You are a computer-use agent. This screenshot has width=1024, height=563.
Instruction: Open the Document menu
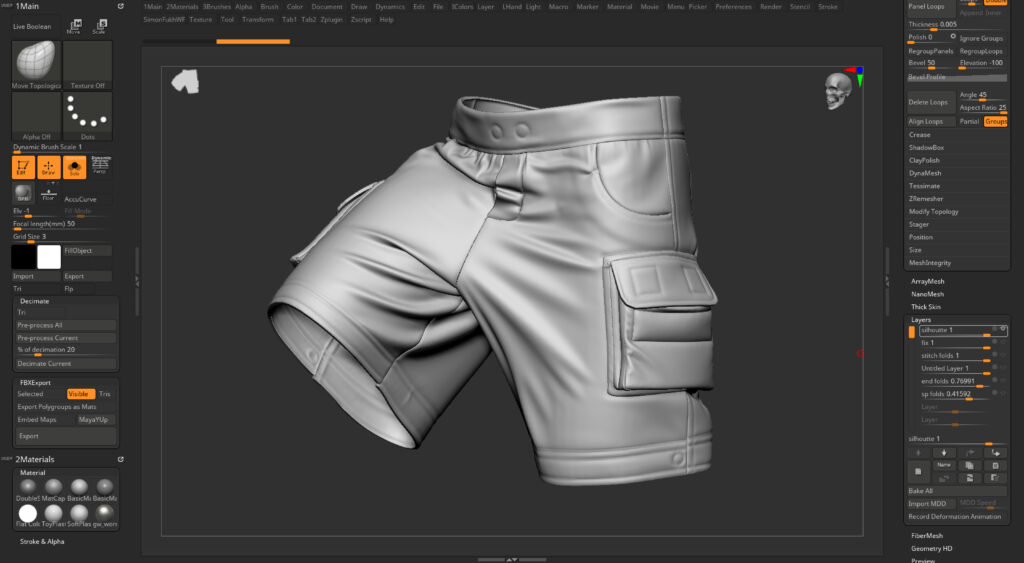click(x=327, y=7)
